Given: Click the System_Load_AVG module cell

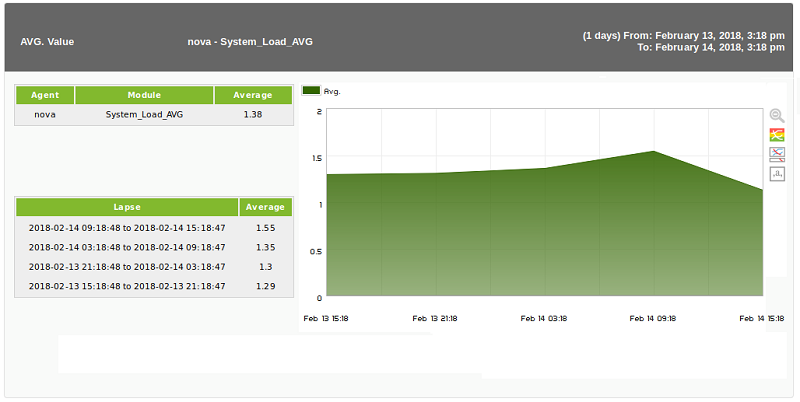Looking at the screenshot, I should pos(144,115).
